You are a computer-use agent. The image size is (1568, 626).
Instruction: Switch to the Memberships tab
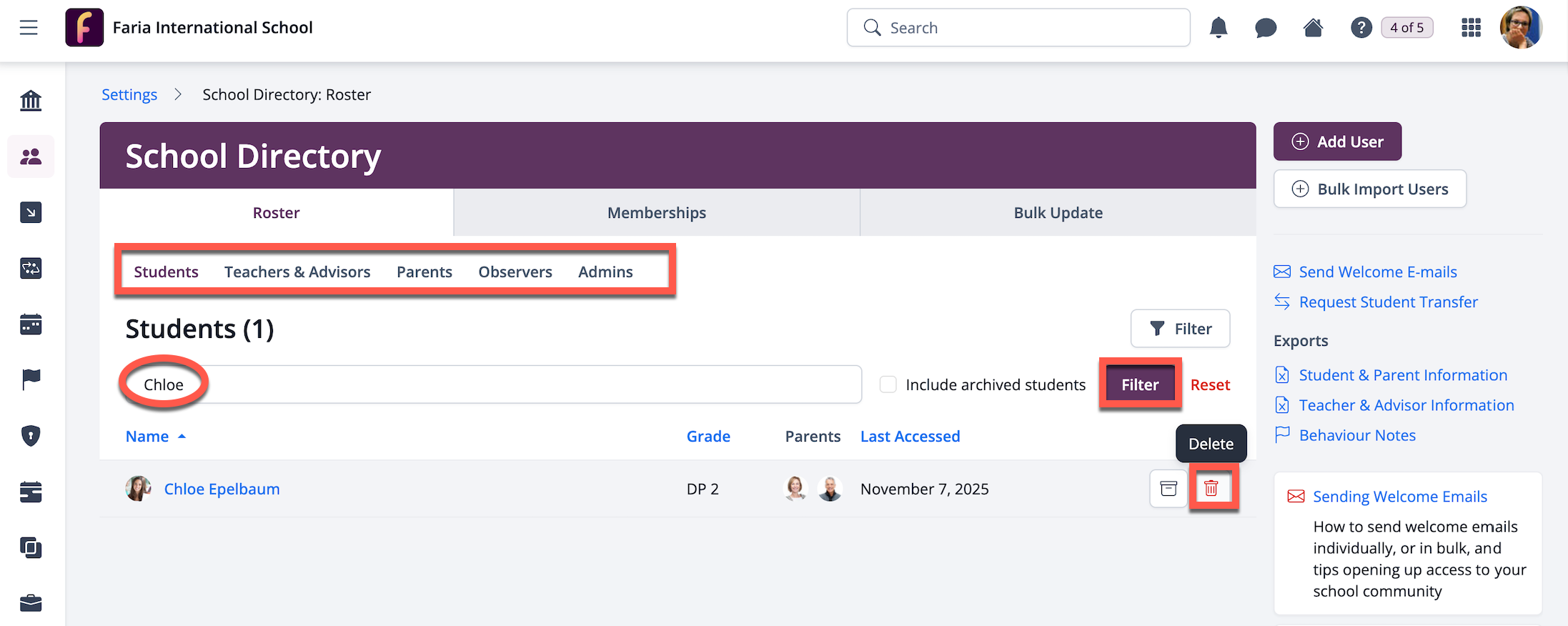click(x=656, y=213)
